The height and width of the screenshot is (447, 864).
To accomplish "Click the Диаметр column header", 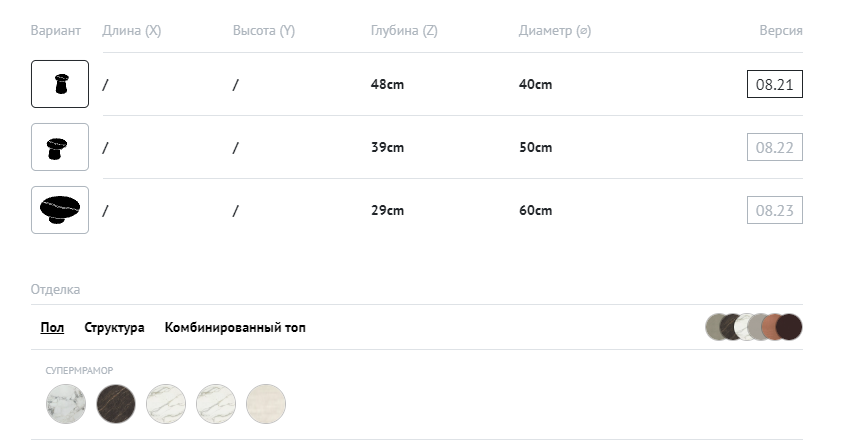I will click(555, 31).
